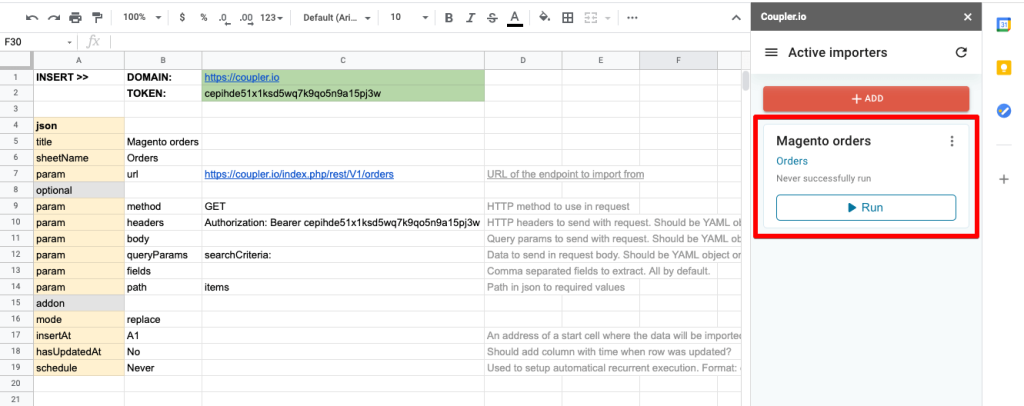Select the 'INSERT >>' cell

tap(78, 77)
